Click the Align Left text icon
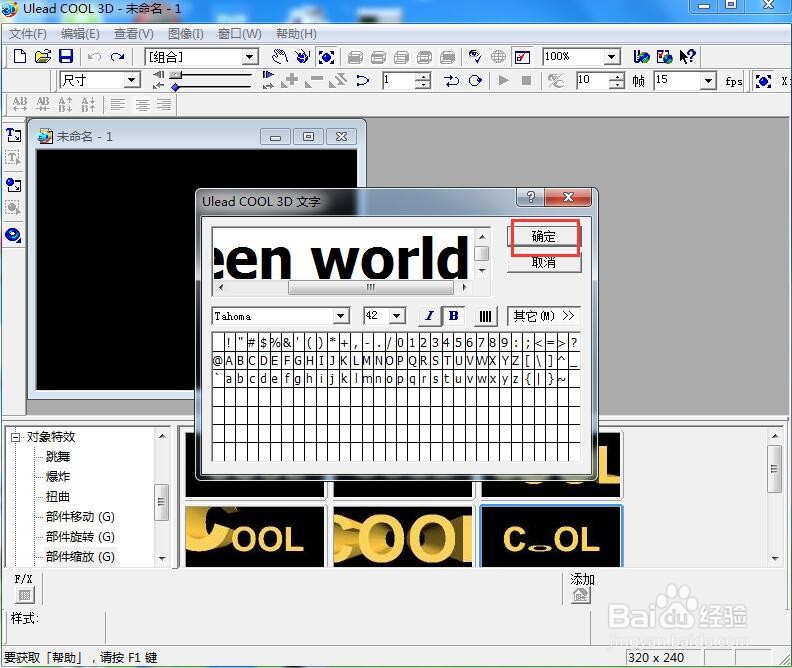 tap(118, 105)
